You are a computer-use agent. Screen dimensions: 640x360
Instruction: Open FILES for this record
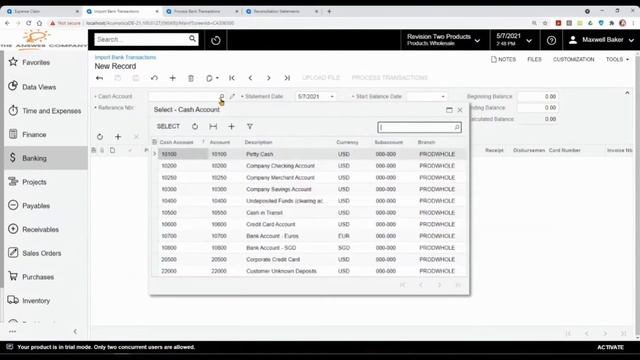tap(534, 60)
